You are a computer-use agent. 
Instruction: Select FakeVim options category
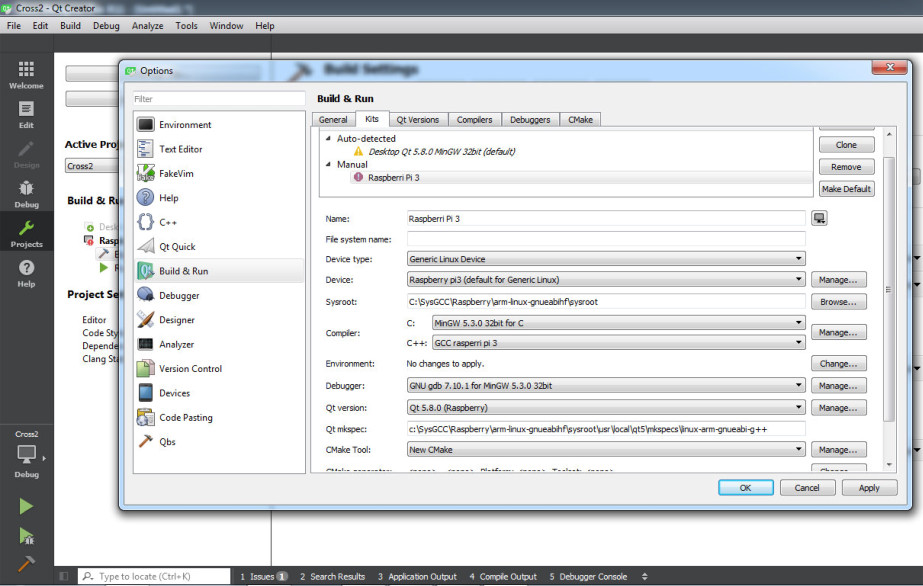pyautogui.click(x=219, y=174)
